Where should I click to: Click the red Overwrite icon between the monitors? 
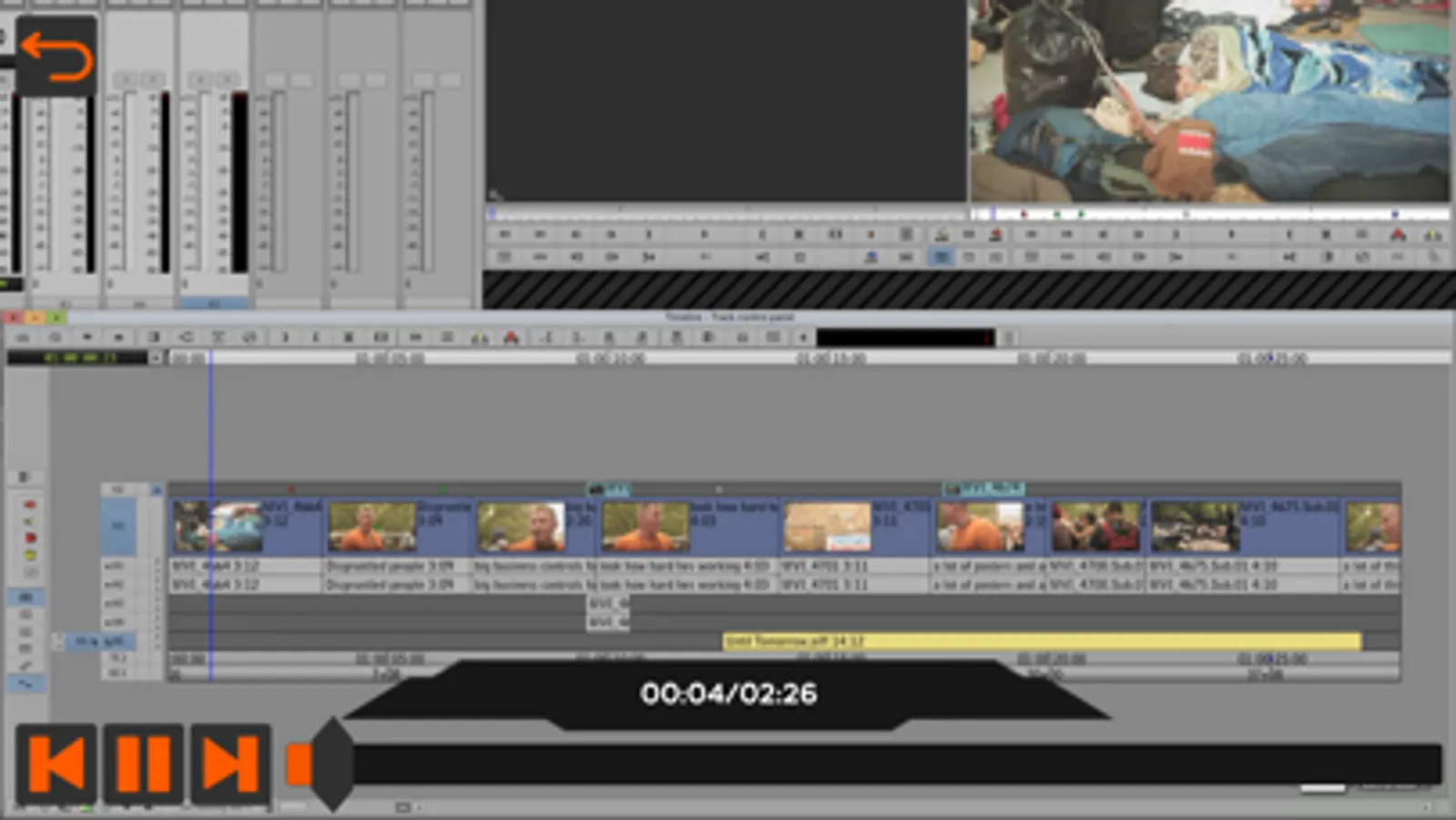click(995, 235)
